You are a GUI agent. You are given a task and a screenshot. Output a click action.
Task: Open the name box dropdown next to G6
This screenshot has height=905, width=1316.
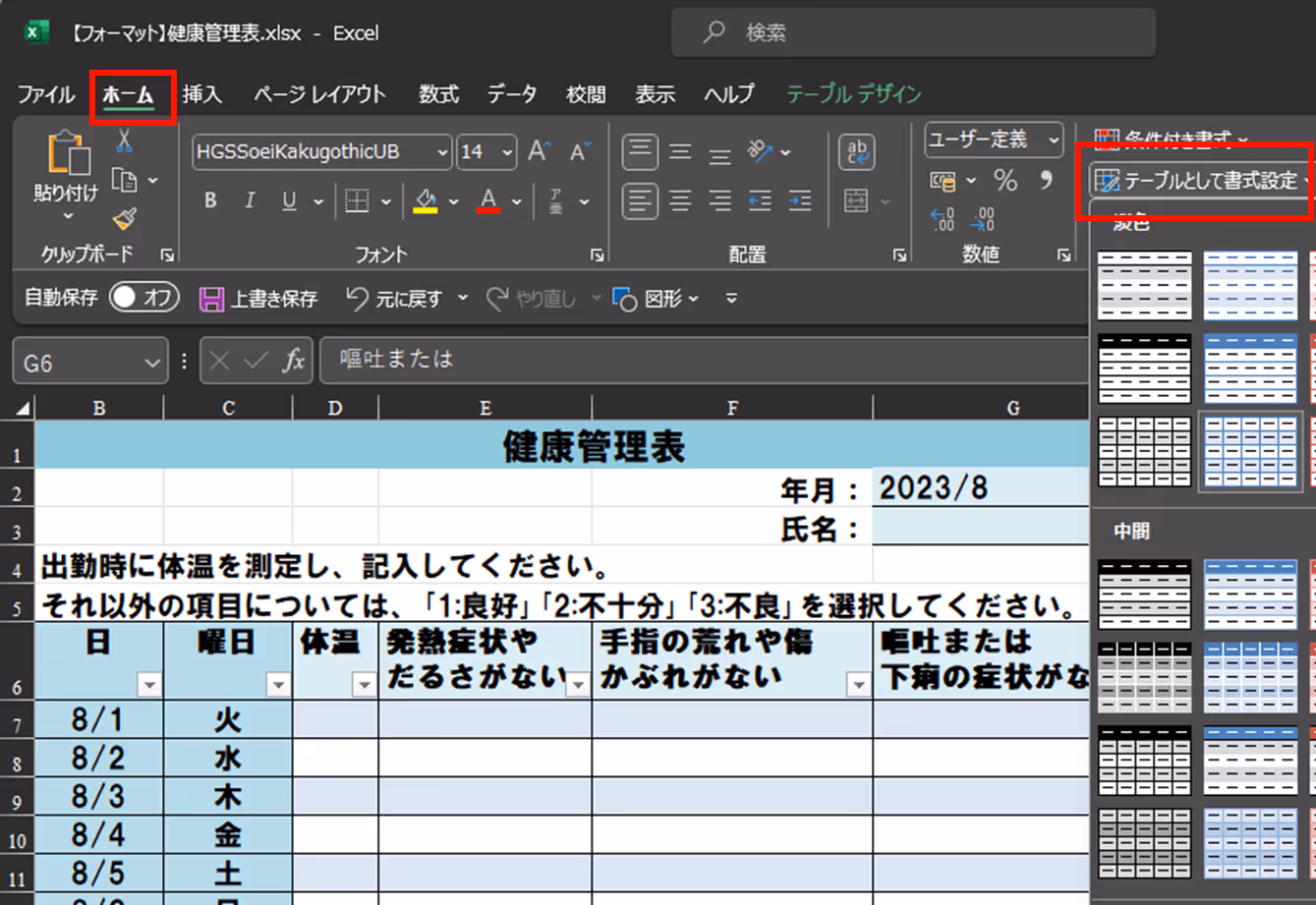point(152,364)
